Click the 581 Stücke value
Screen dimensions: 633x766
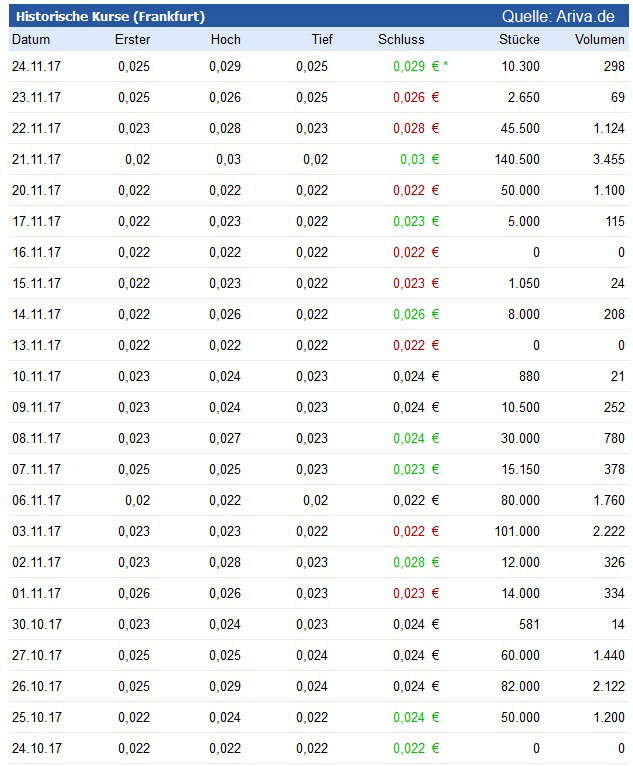(x=527, y=624)
